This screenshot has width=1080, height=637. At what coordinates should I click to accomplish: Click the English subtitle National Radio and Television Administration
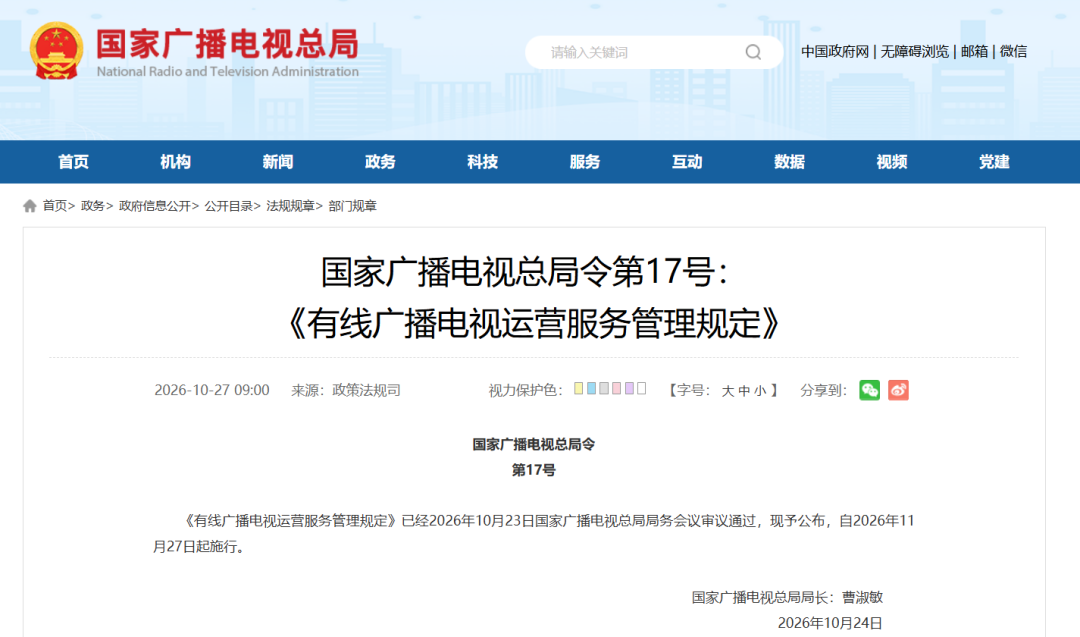(x=227, y=72)
